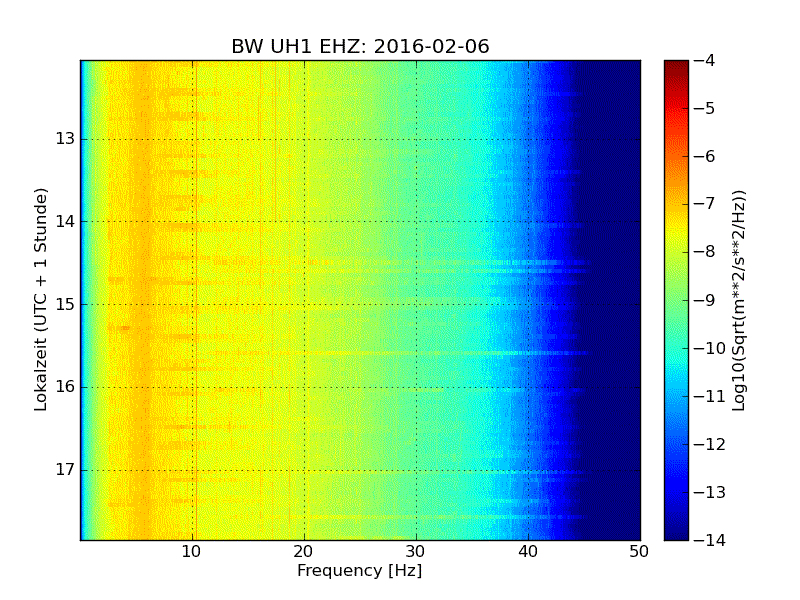The width and height of the screenshot is (800, 600).
Task: Click the grid intersection at 30 Hz, hour 15
Action: (416, 304)
